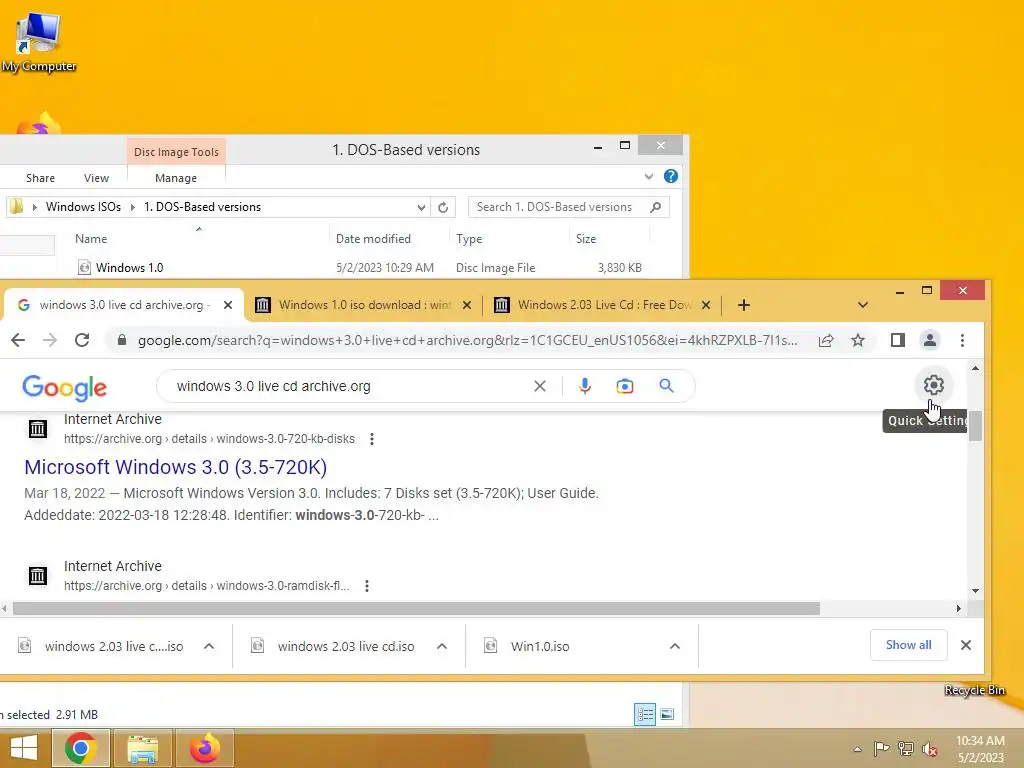Open the Manage ribbon tab
1024x768 pixels.
click(x=176, y=178)
